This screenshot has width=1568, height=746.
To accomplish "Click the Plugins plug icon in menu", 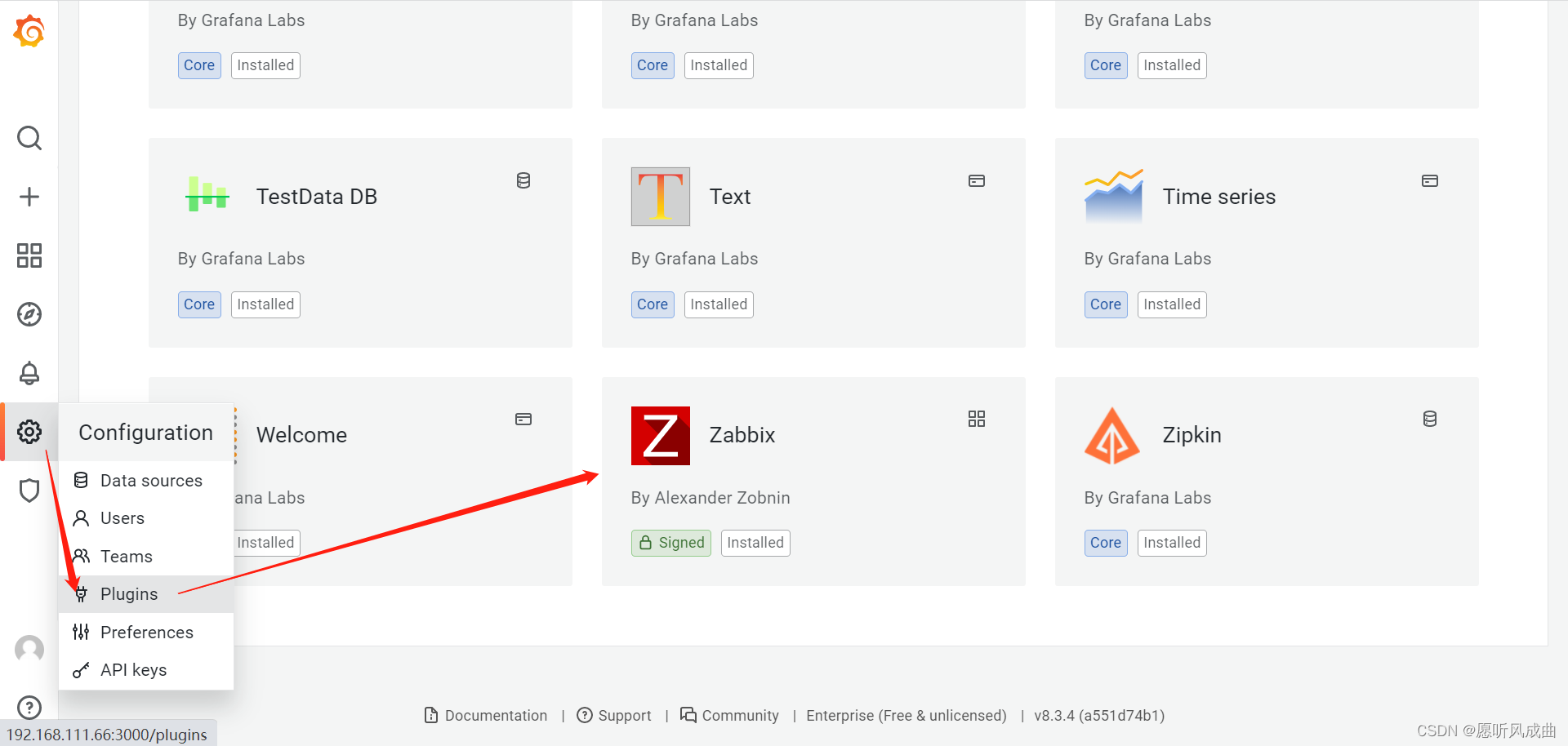I will click(x=81, y=593).
